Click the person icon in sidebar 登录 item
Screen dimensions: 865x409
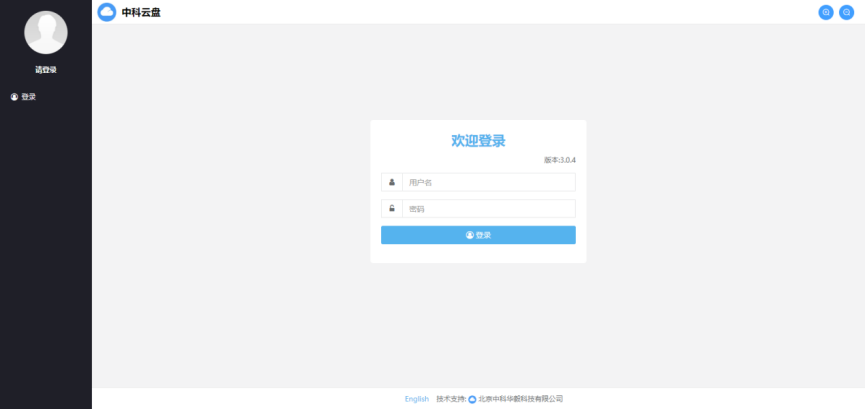coord(14,97)
